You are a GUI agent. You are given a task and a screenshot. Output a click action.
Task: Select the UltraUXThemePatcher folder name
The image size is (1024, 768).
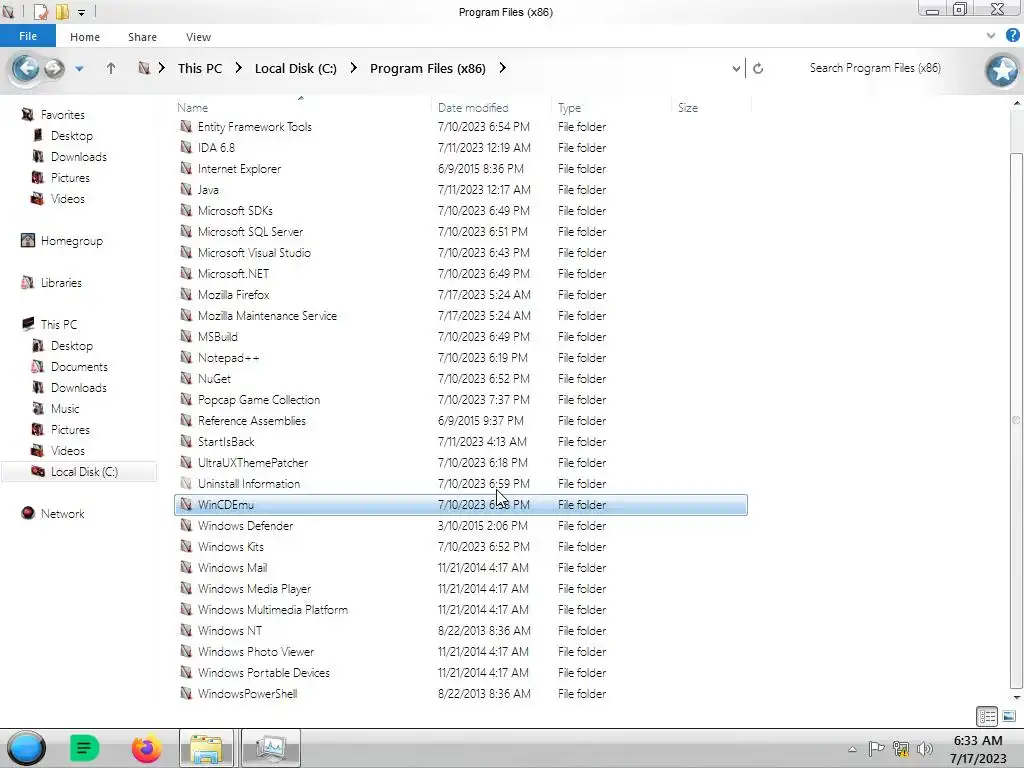pos(253,462)
